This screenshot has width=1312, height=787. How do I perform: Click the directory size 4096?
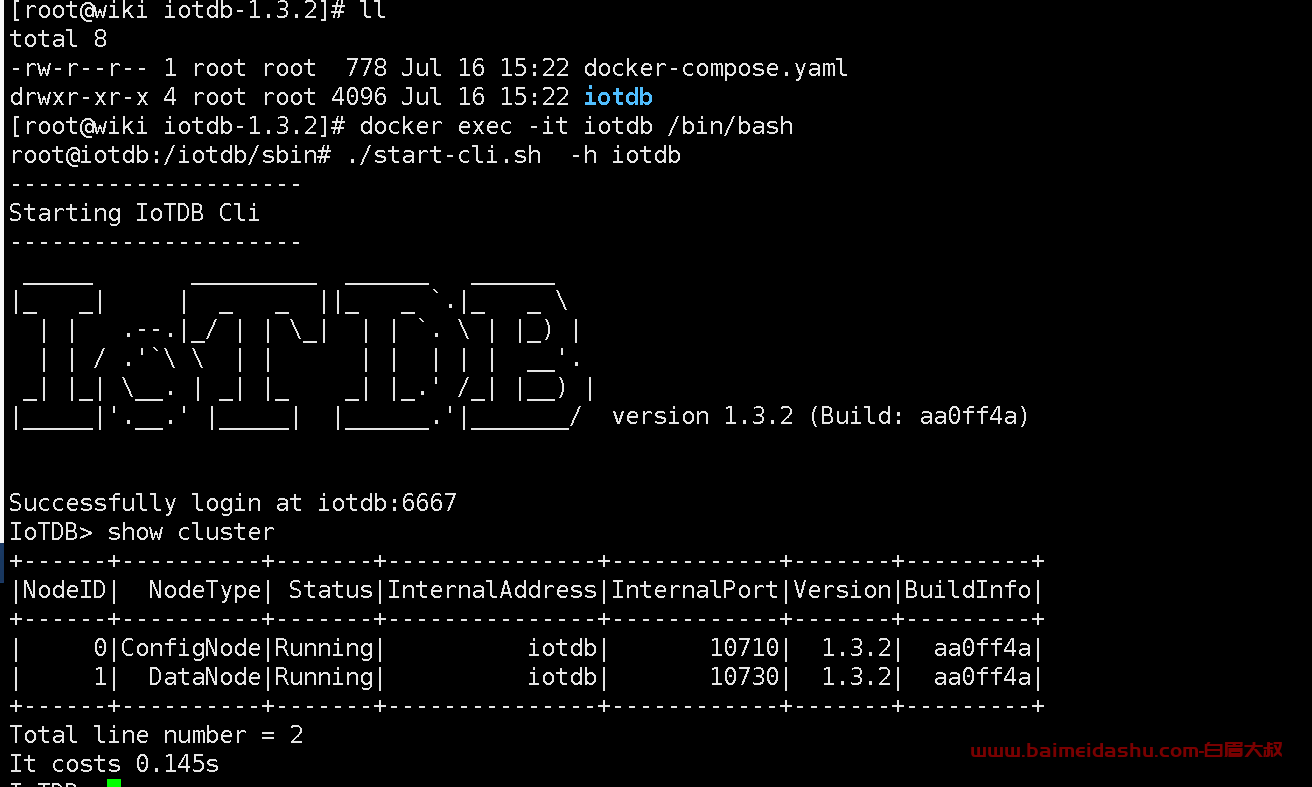pos(359,97)
